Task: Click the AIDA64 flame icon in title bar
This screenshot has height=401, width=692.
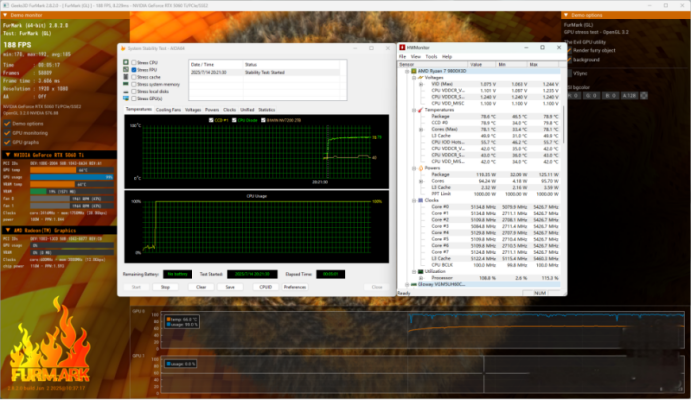Action: click(123, 48)
